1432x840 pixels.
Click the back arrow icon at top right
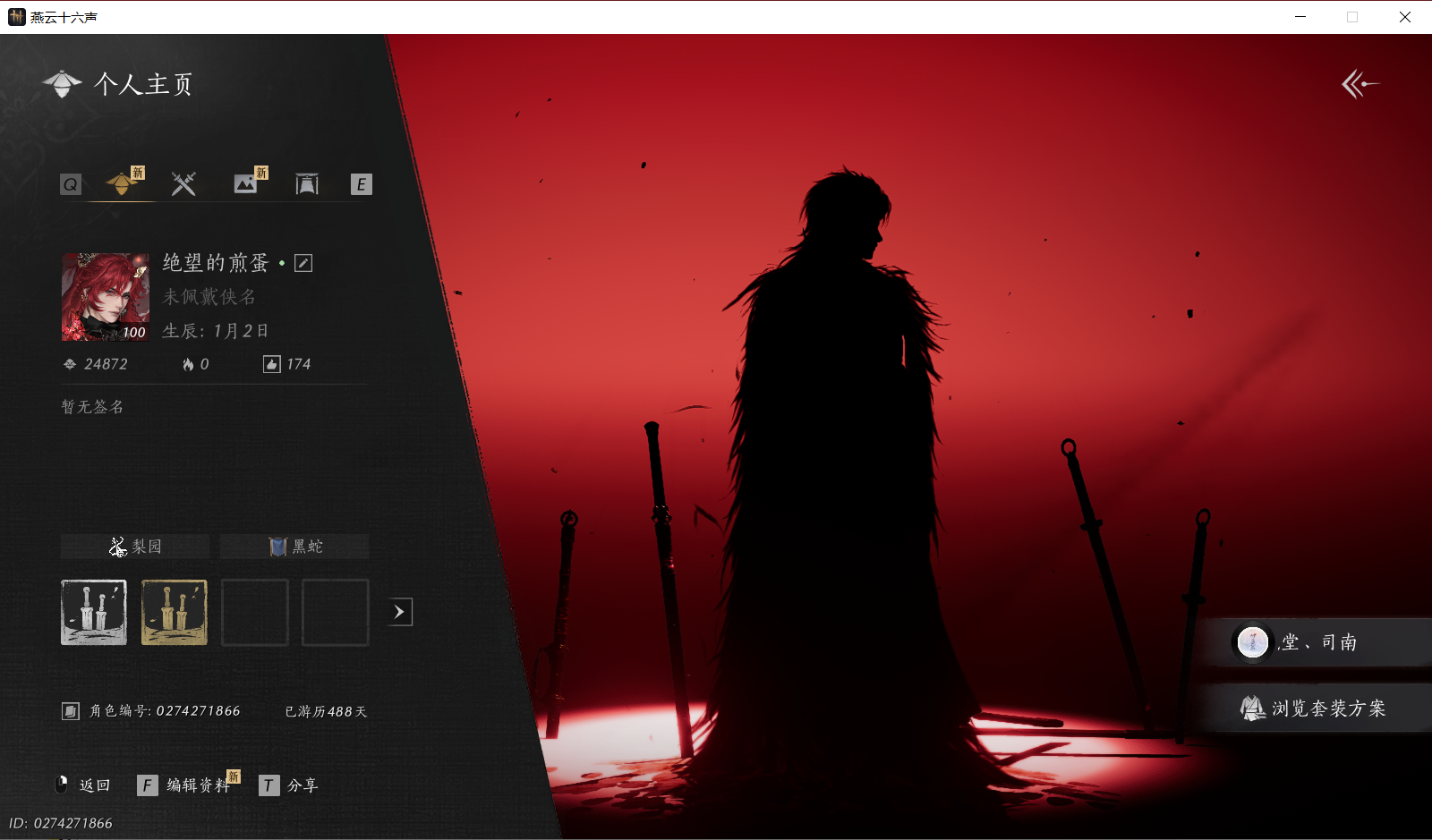click(1360, 84)
